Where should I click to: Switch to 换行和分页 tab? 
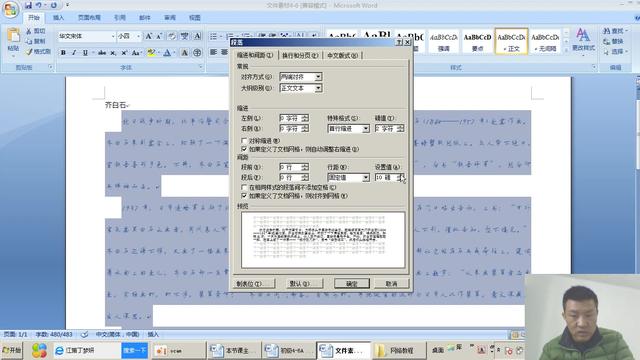[x=300, y=55]
